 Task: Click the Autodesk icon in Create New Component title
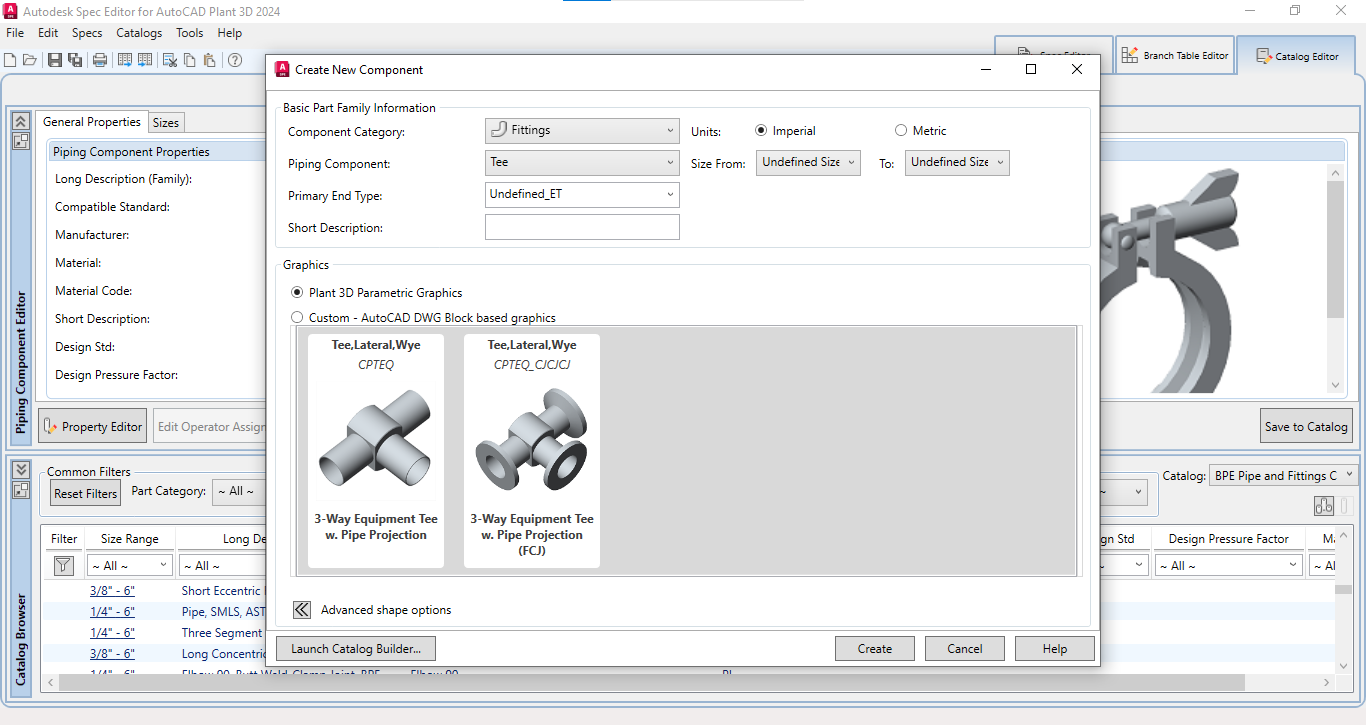coord(282,70)
